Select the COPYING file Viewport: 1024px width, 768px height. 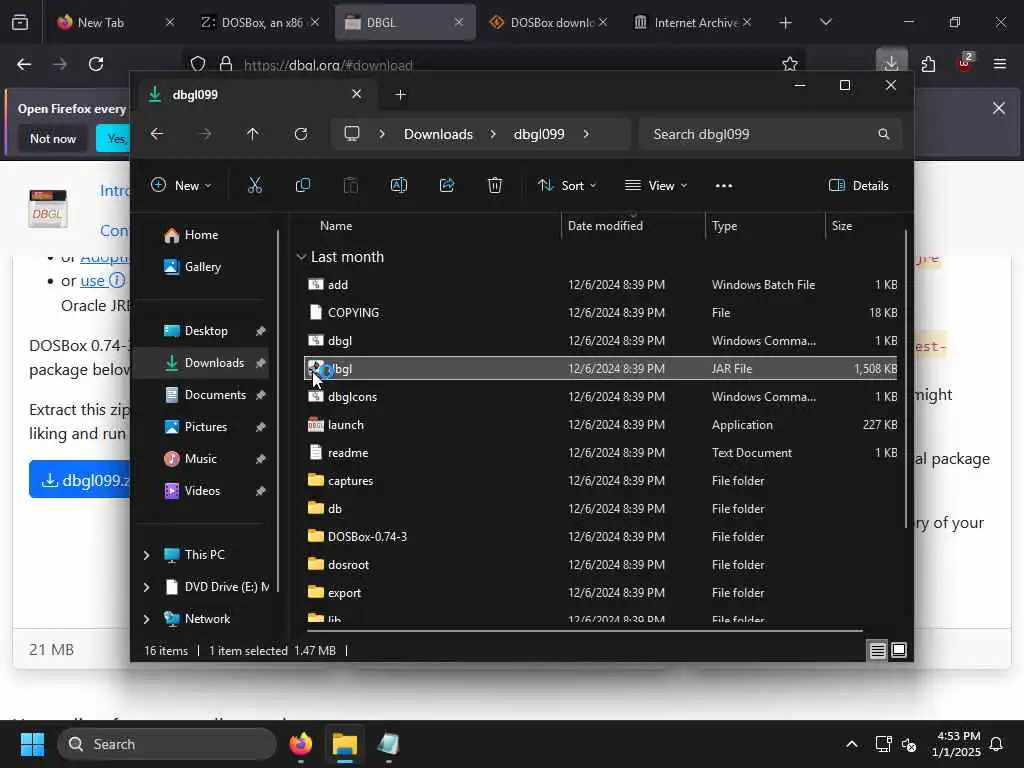[601, 313]
